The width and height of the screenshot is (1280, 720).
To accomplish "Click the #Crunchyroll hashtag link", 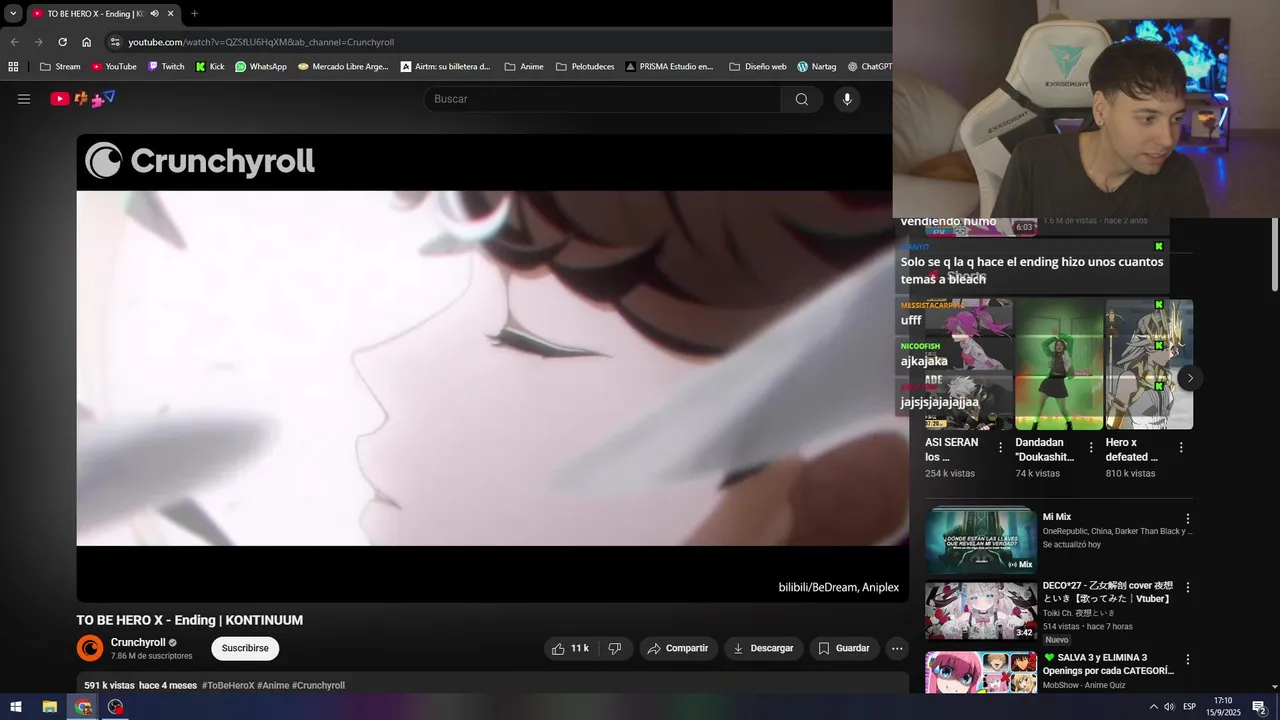I will pos(318,685).
